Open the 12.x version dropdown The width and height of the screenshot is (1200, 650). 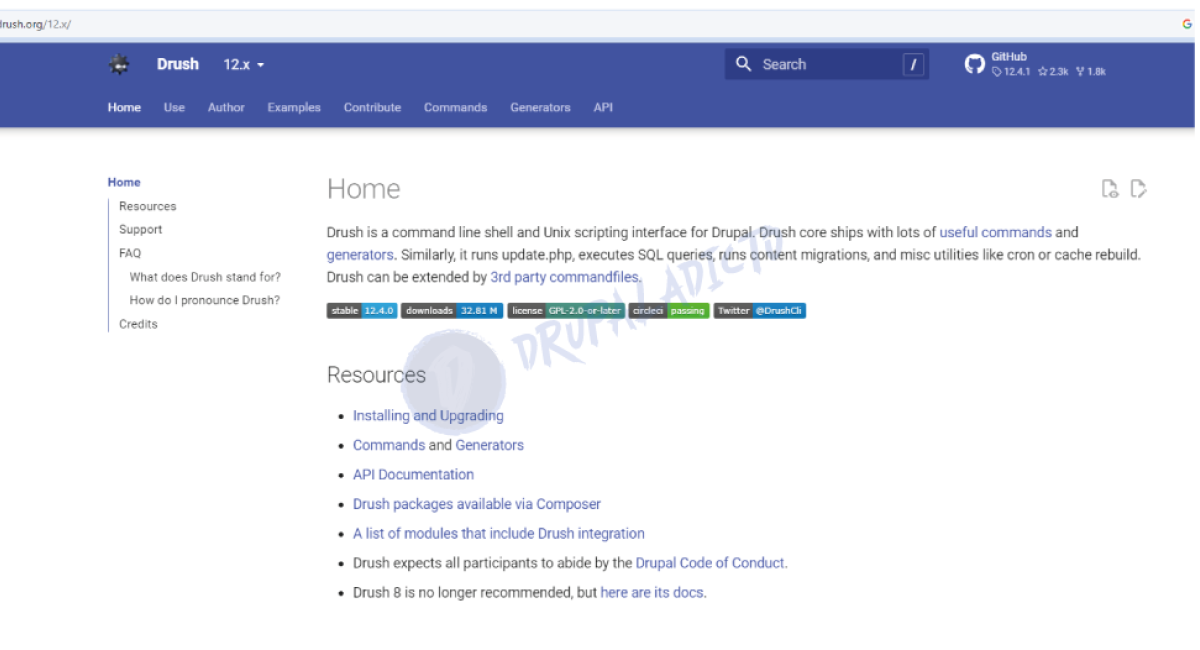[x=244, y=64]
